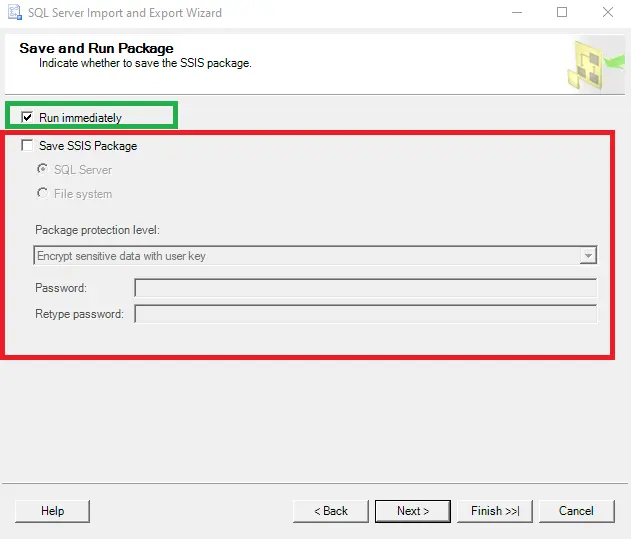Select the SQL Server radio option
The width and height of the screenshot is (631, 539).
click(x=42, y=169)
